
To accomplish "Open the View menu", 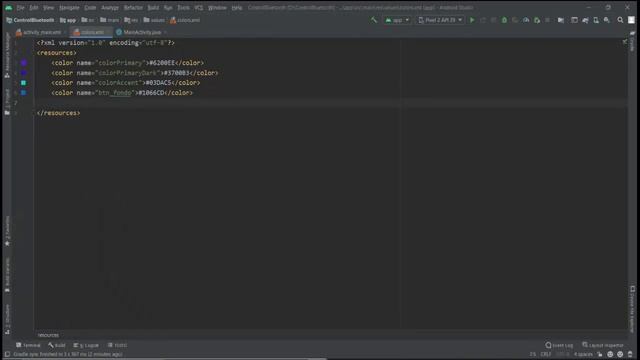I will click(x=49, y=8).
